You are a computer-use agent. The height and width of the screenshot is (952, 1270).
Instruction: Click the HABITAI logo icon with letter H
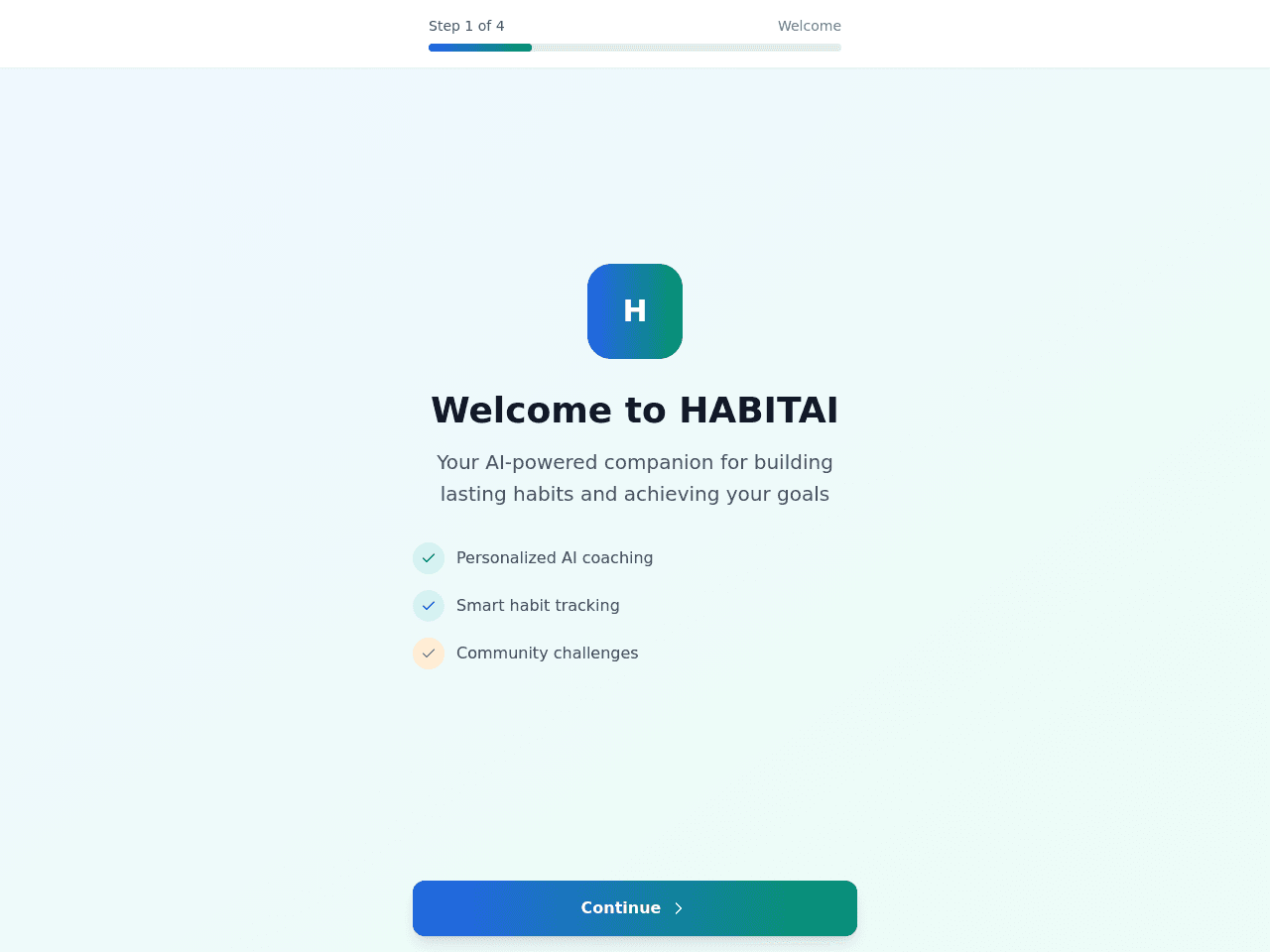(x=635, y=311)
